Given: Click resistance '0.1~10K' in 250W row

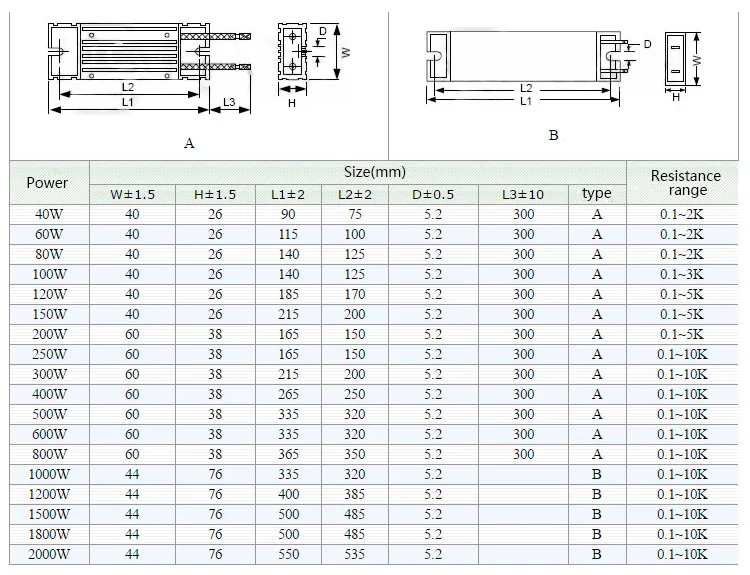Looking at the screenshot, I should [x=682, y=354].
